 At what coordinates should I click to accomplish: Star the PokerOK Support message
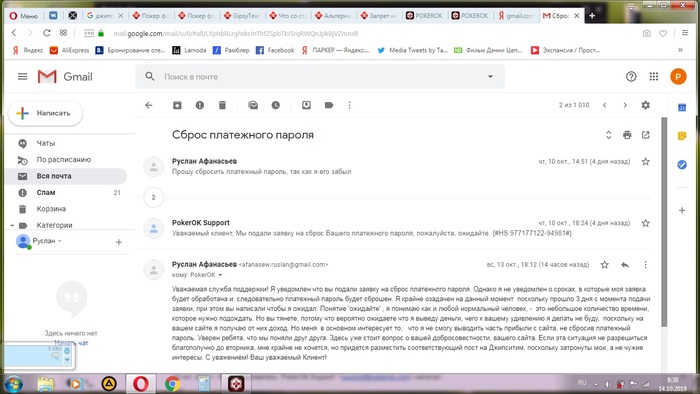tap(646, 223)
